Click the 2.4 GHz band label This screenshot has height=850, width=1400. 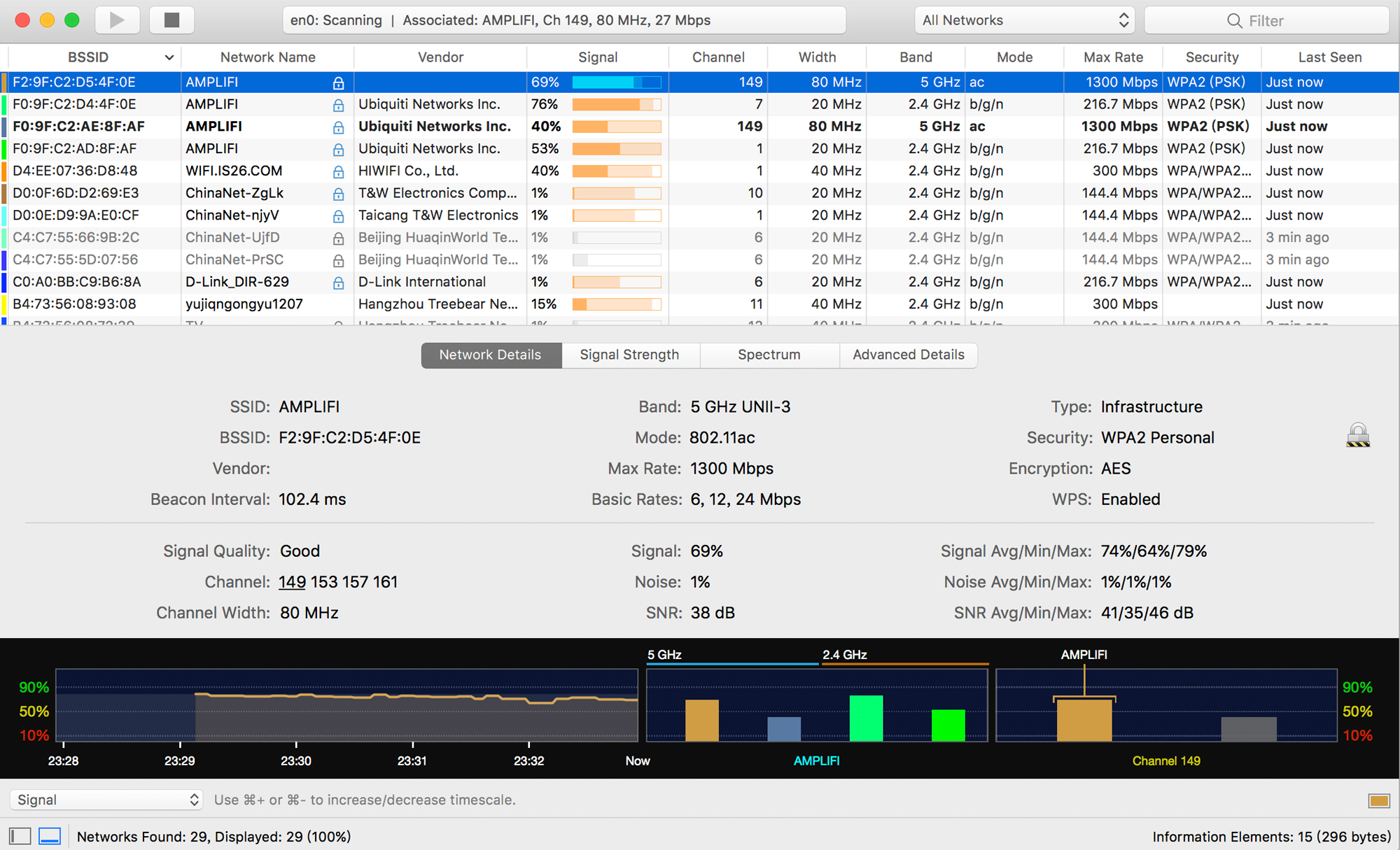(844, 655)
